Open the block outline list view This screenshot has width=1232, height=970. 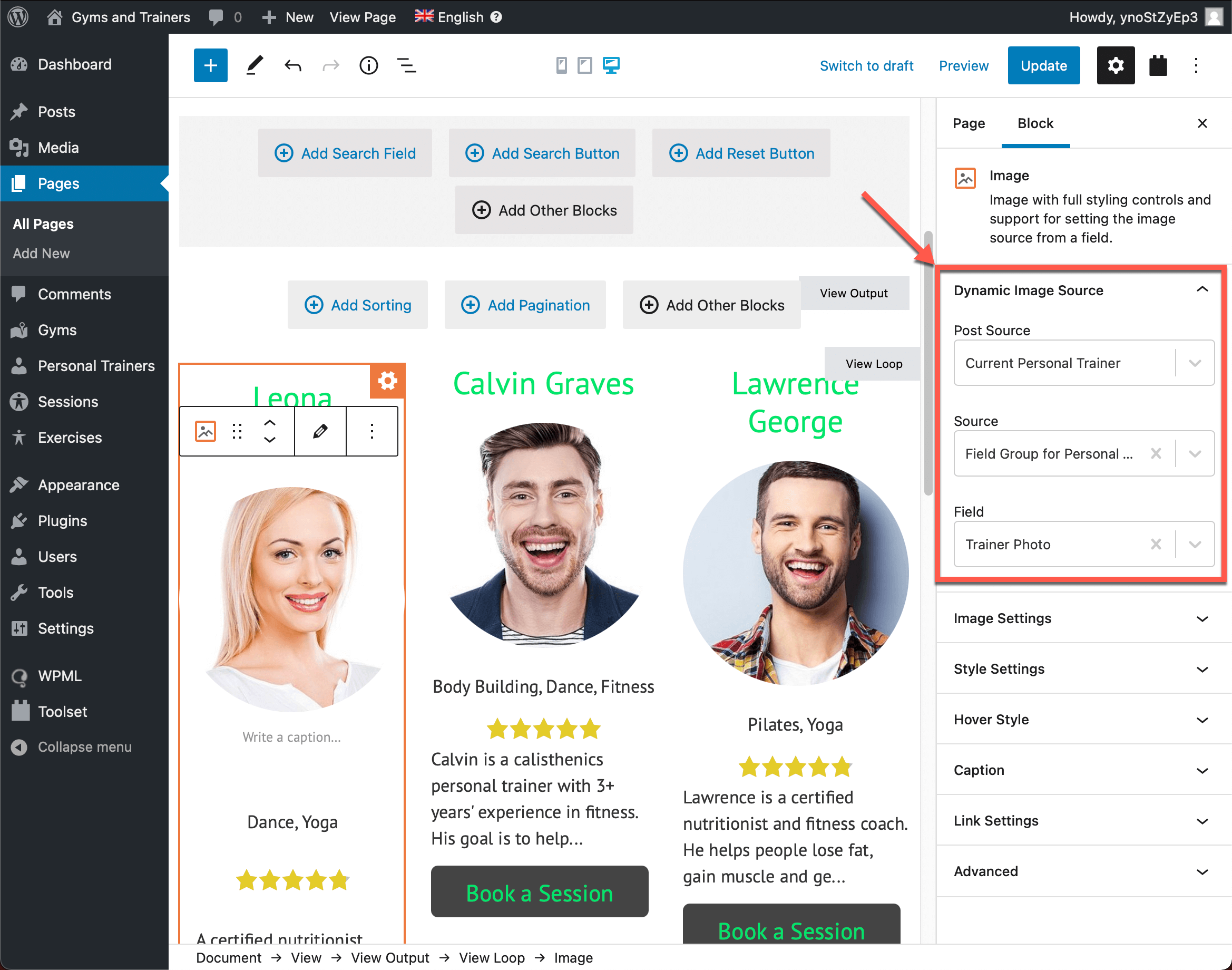(406, 66)
